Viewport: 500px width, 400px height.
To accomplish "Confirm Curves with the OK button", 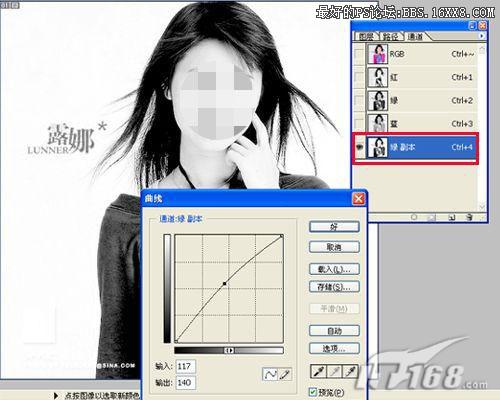I will click(x=334, y=227).
